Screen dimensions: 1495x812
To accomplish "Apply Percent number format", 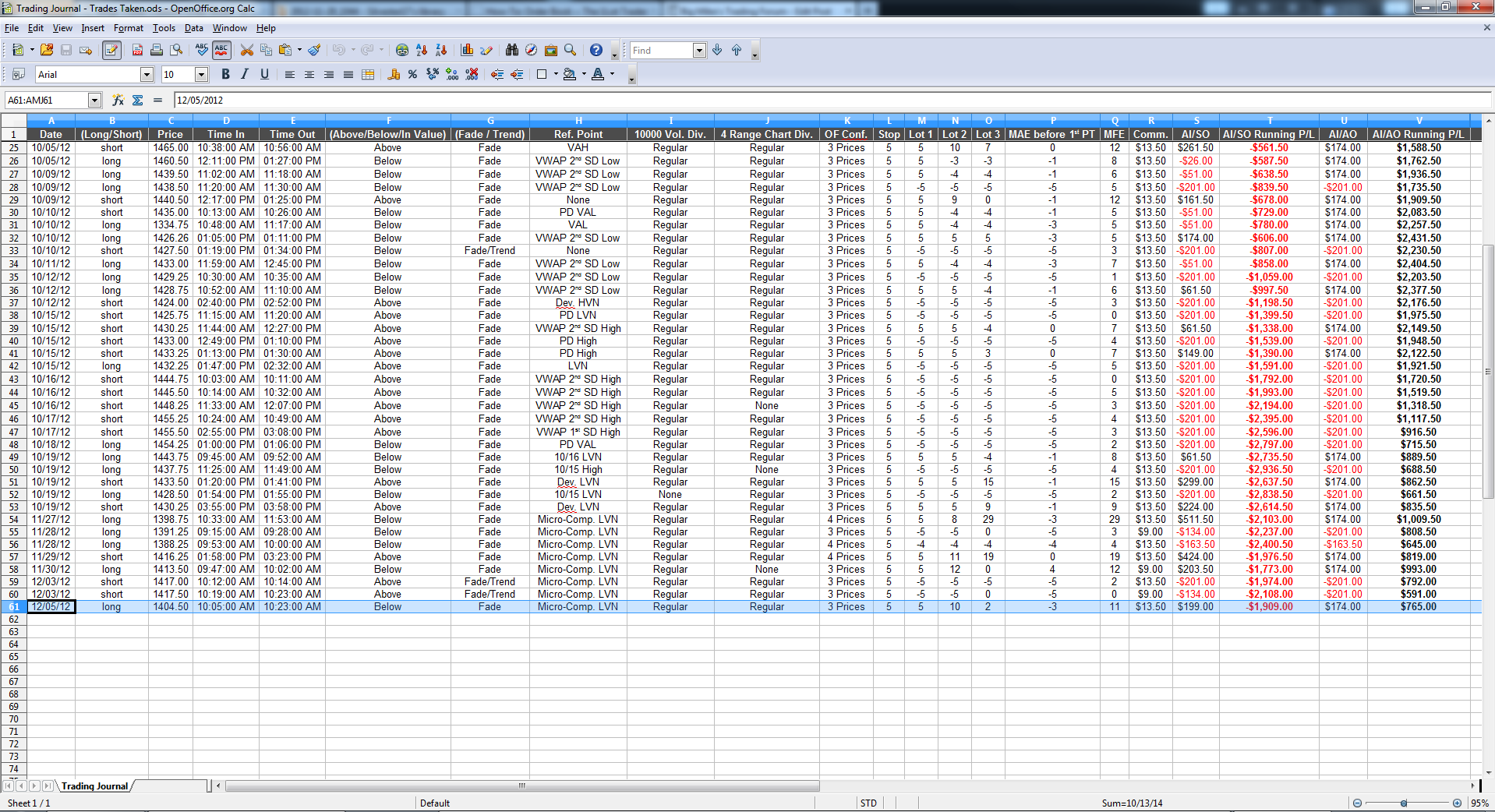I will pyautogui.click(x=413, y=74).
